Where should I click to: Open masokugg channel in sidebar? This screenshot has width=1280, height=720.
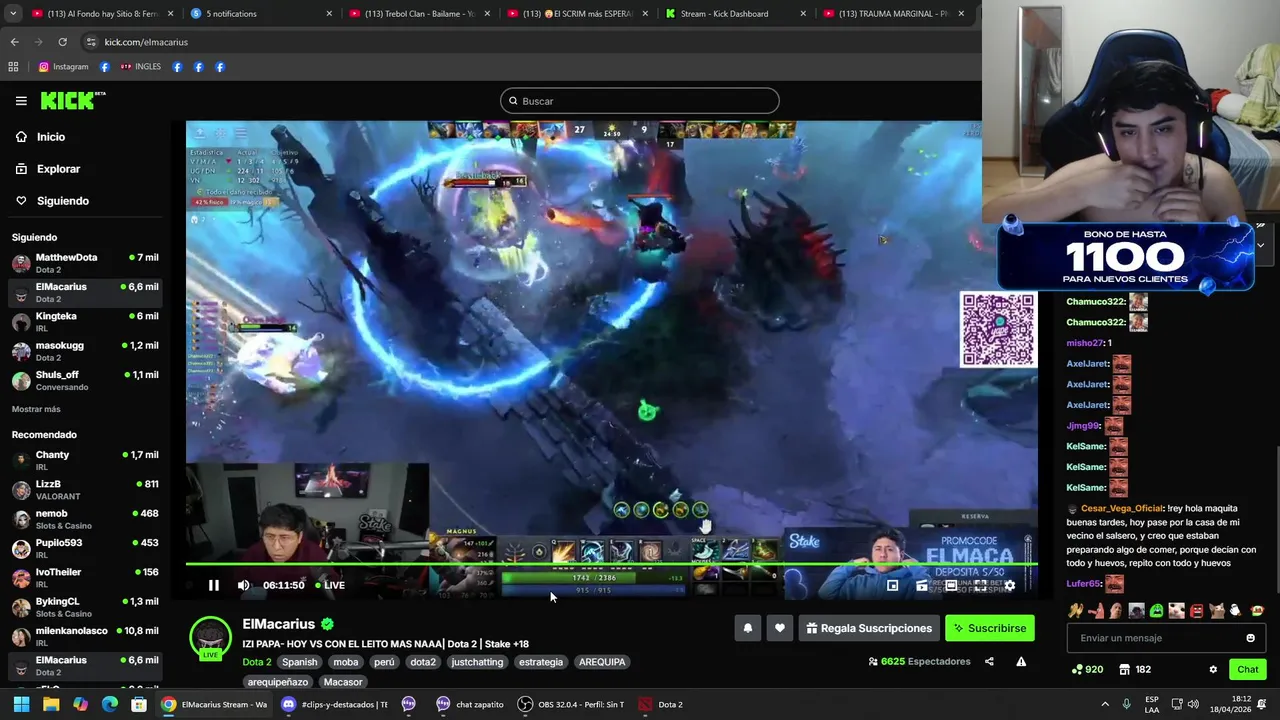click(84, 351)
